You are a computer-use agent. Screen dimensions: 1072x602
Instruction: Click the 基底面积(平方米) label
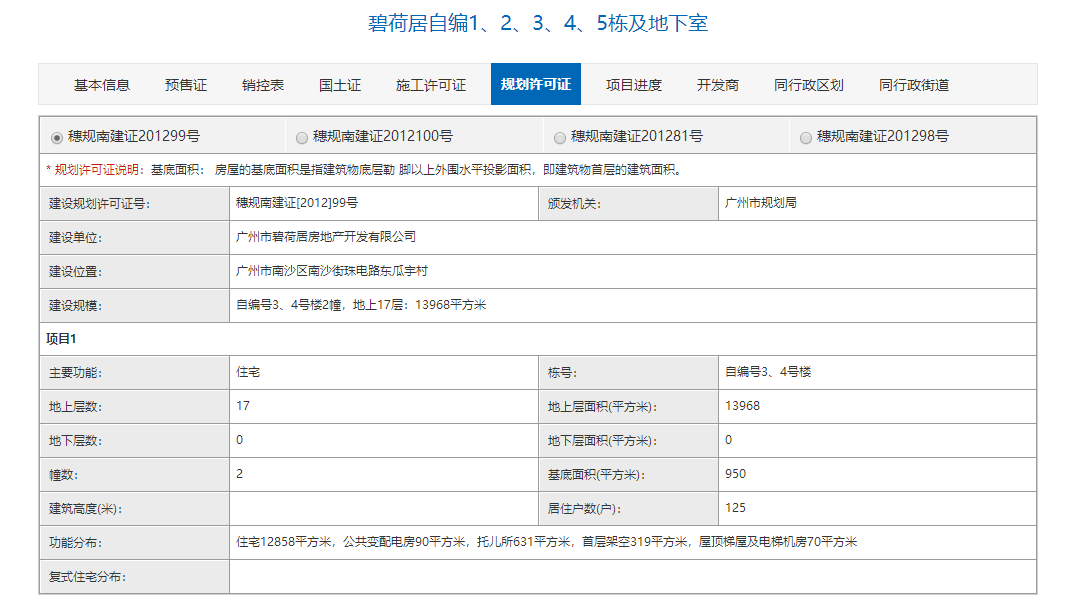click(x=596, y=475)
